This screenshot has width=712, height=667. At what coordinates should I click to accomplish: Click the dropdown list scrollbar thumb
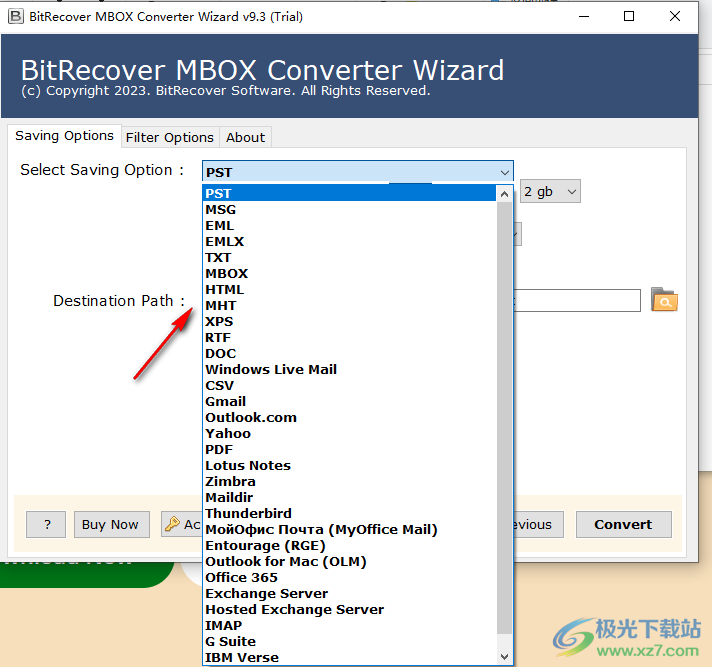click(x=504, y=418)
